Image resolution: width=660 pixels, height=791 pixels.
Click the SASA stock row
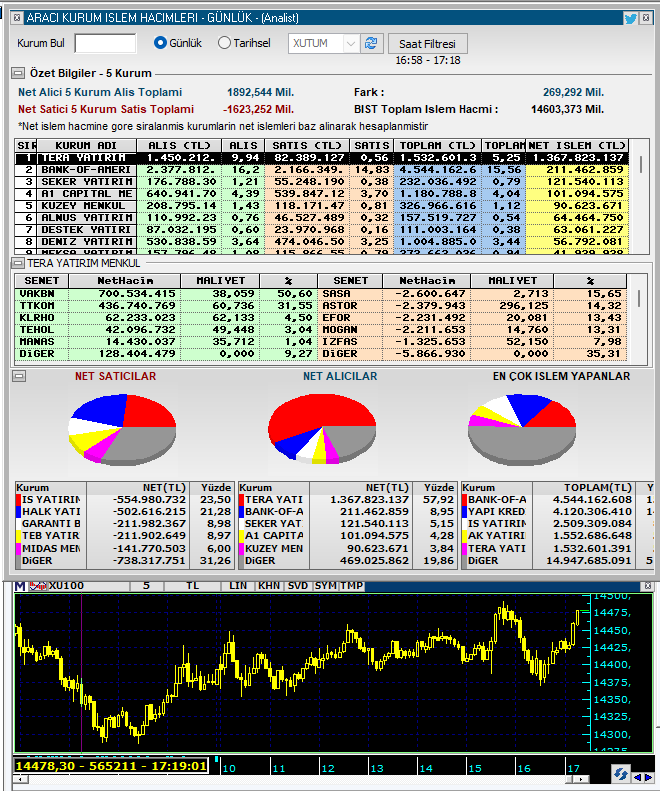coord(472,294)
